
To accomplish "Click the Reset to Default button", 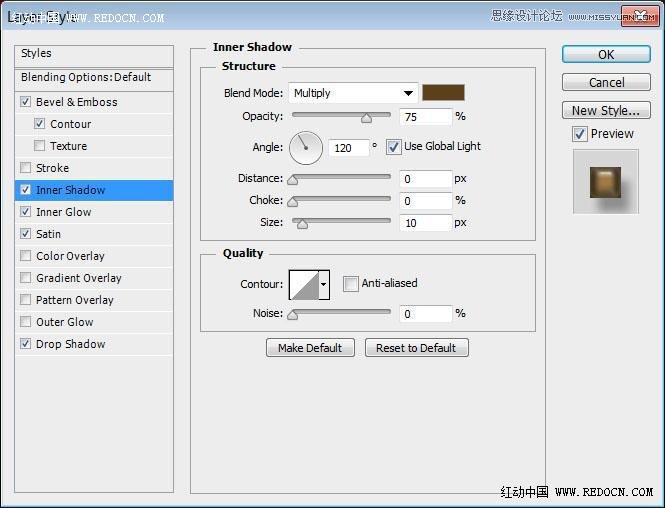I will coord(416,348).
